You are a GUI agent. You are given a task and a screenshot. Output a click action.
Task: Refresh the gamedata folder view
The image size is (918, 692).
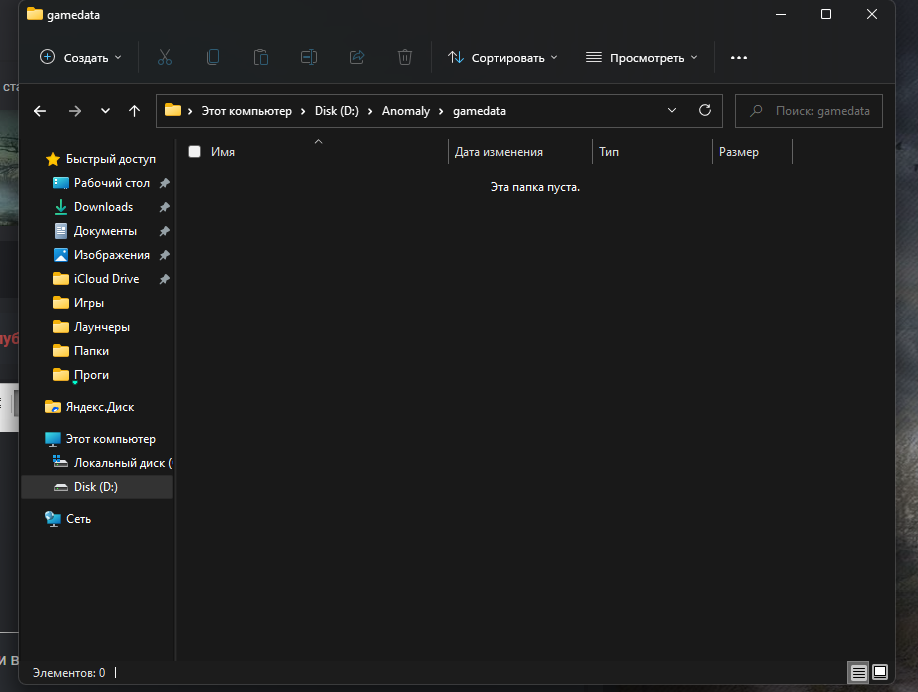point(704,111)
